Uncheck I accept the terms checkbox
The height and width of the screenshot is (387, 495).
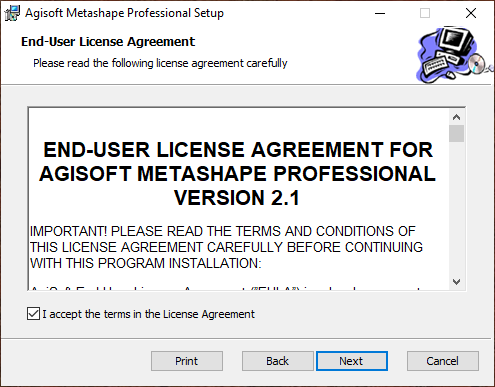tap(33, 314)
